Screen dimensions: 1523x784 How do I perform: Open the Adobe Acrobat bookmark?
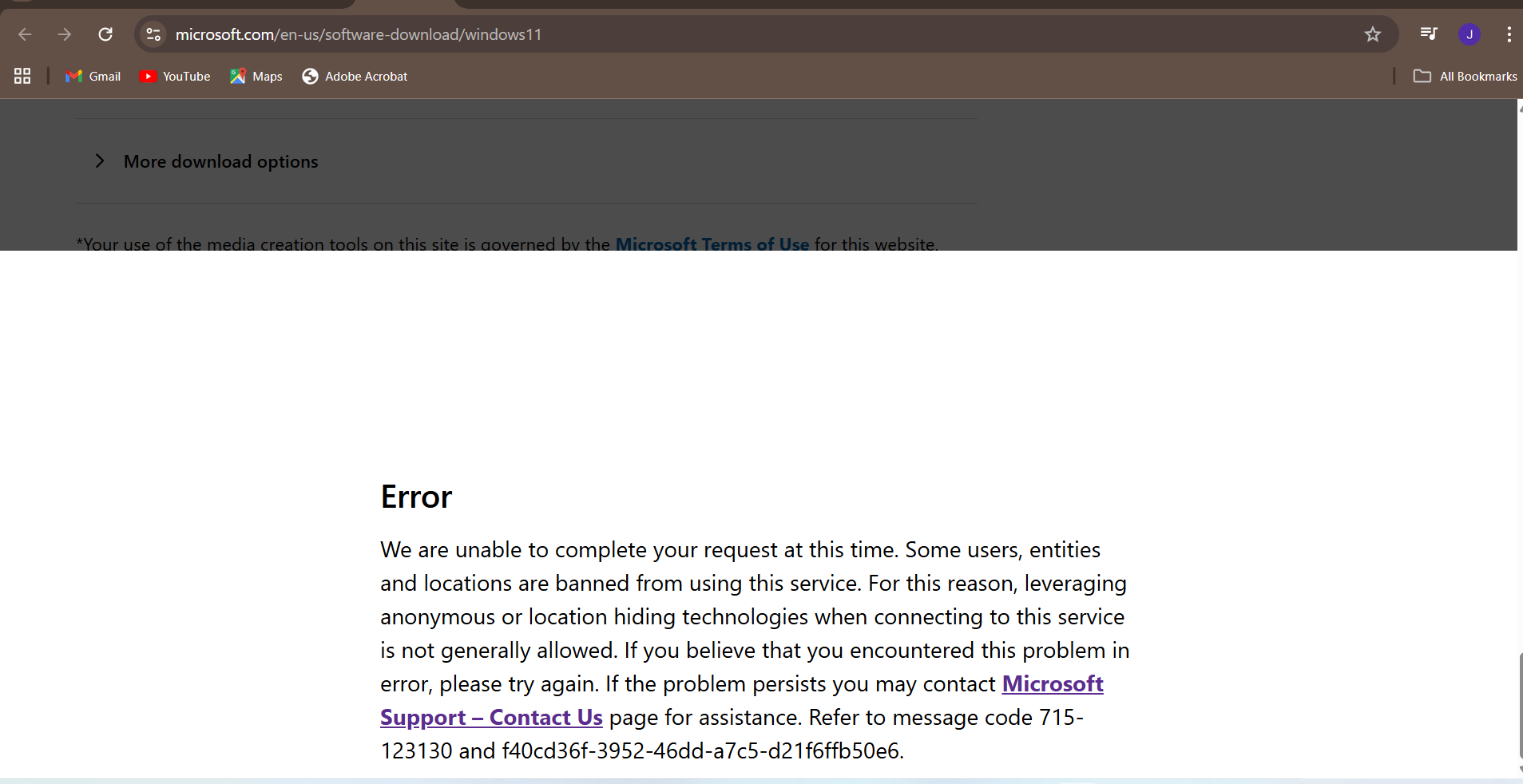coord(355,76)
